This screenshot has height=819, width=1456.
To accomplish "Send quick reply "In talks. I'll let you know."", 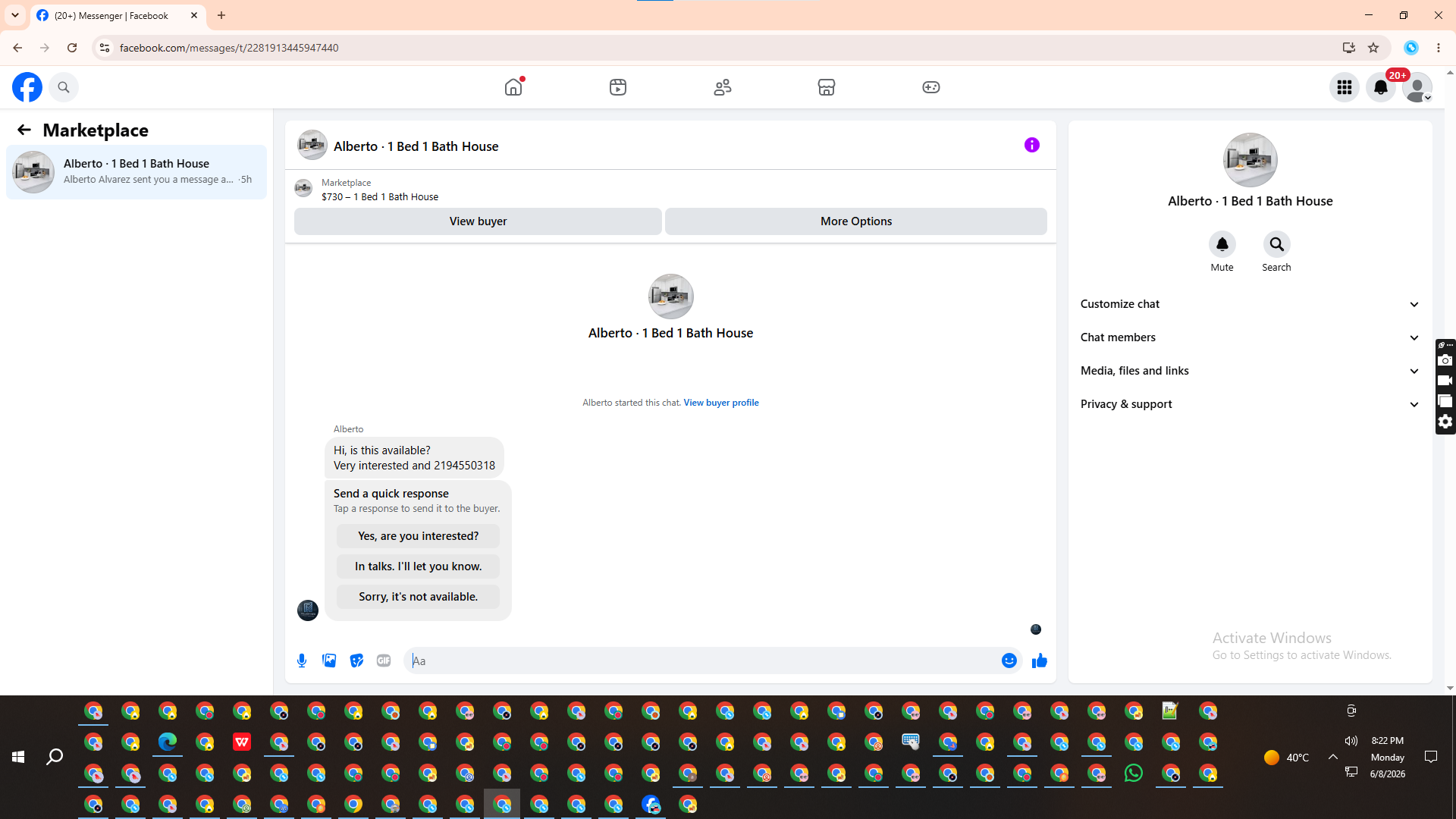I will (x=418, y=566).
